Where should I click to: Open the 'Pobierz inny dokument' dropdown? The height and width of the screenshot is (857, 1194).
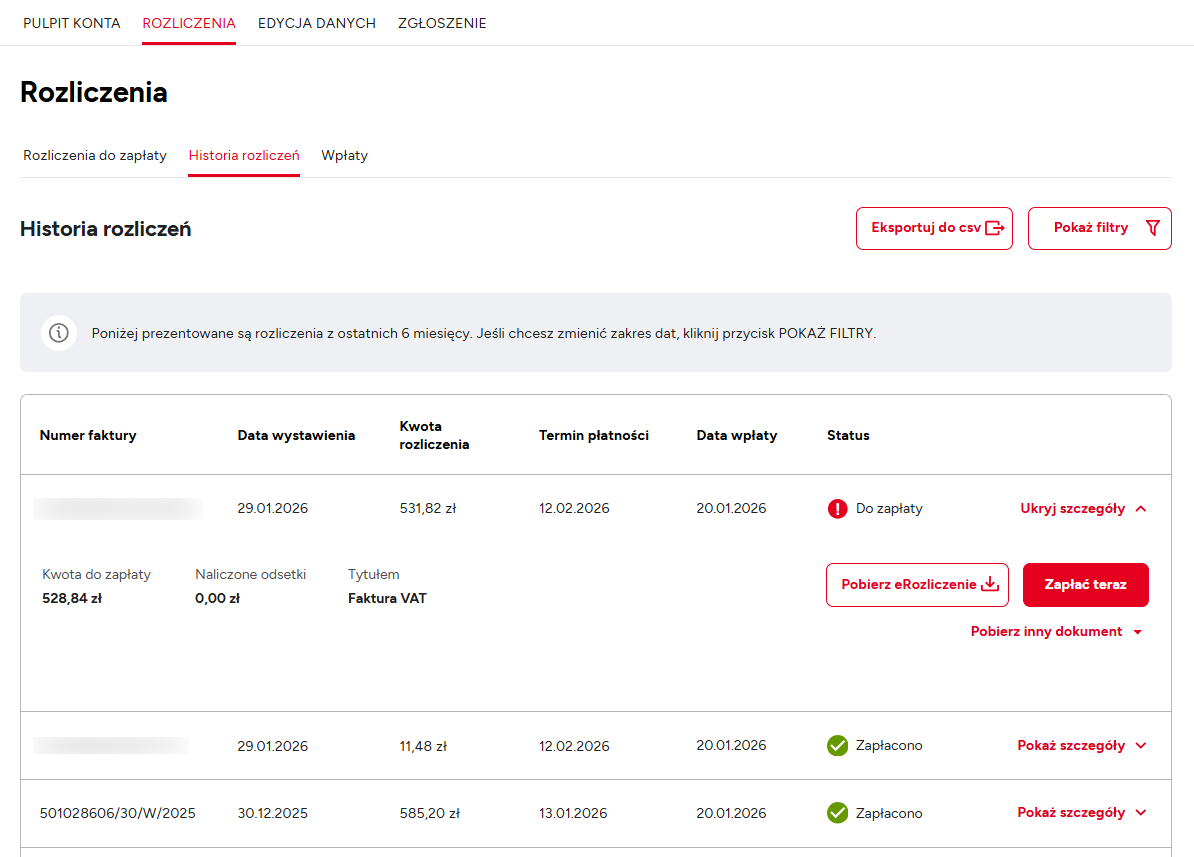coord(1055,632)
